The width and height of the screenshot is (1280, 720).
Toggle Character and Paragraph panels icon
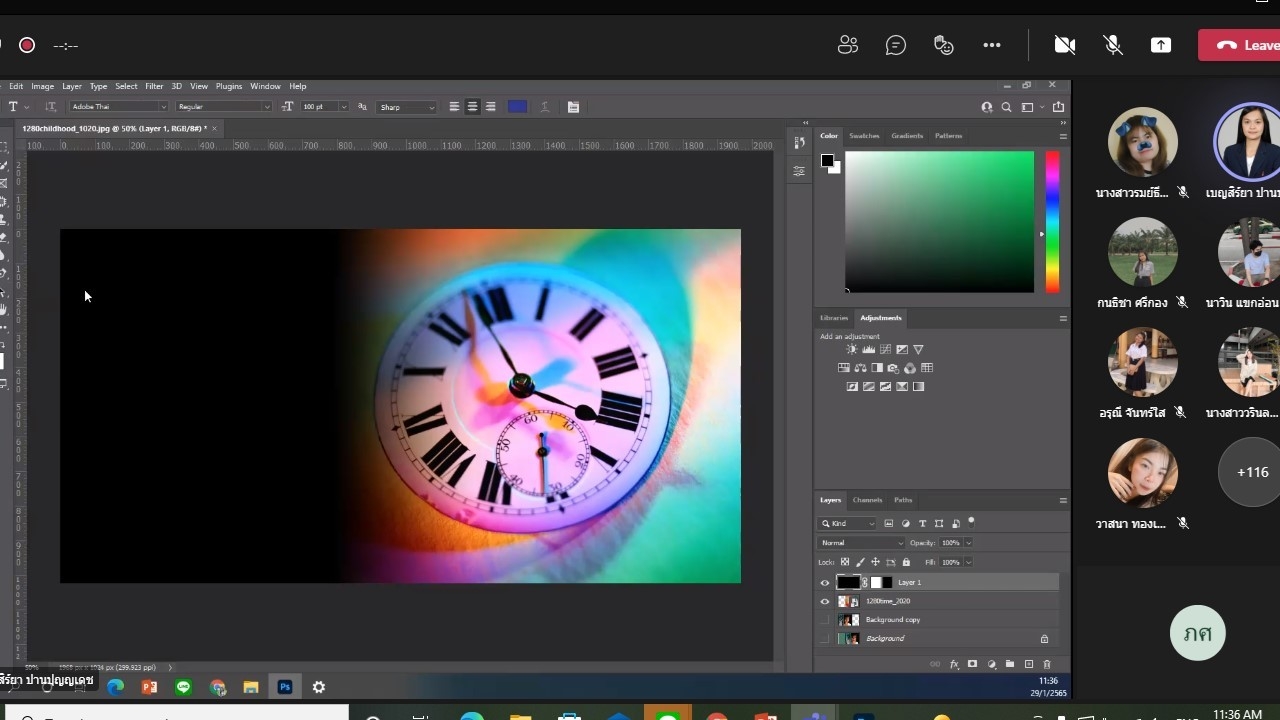(x=573, y=107)
